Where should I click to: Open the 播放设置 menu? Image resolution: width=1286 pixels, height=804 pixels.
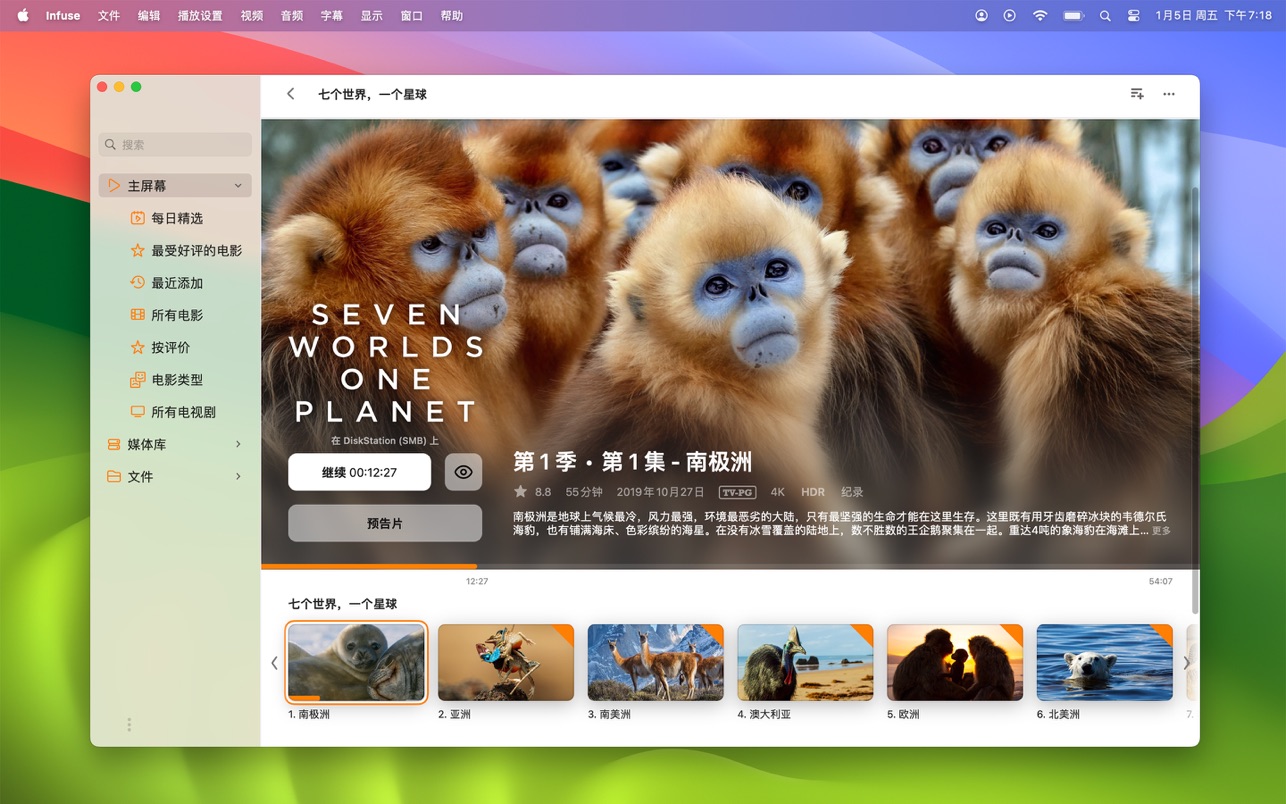pos(200,16)
